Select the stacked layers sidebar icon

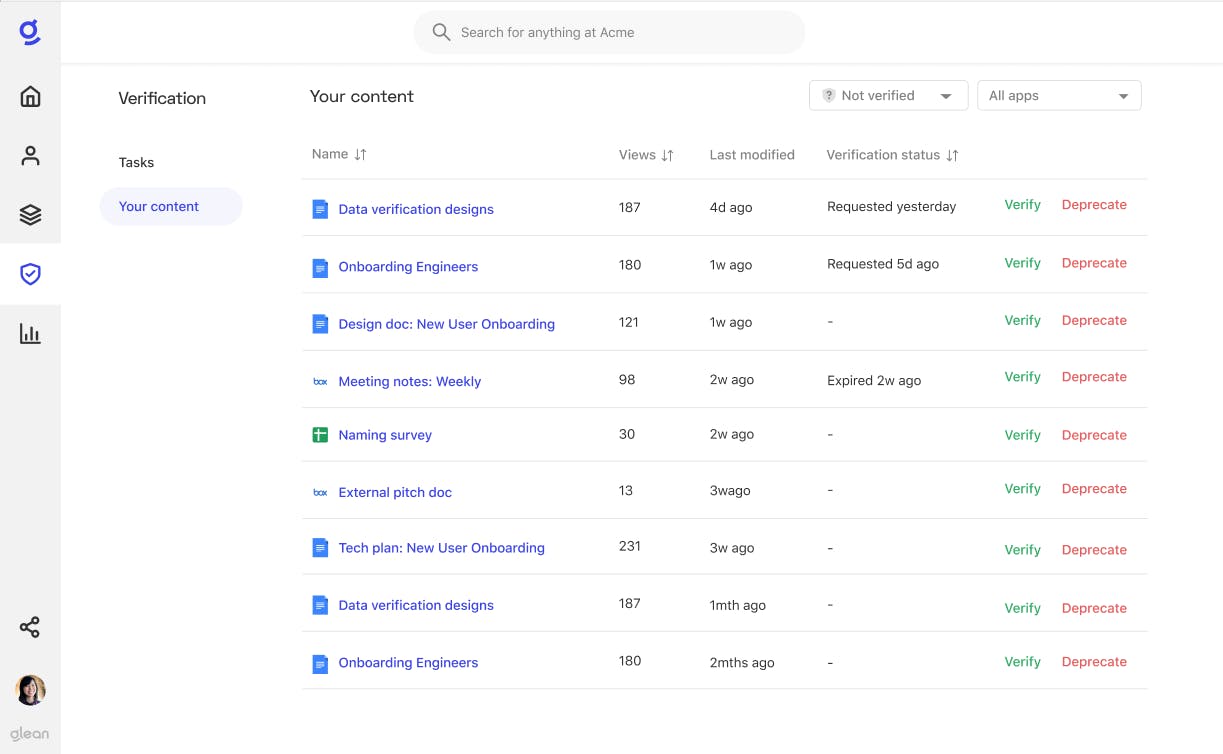point(30,215)
